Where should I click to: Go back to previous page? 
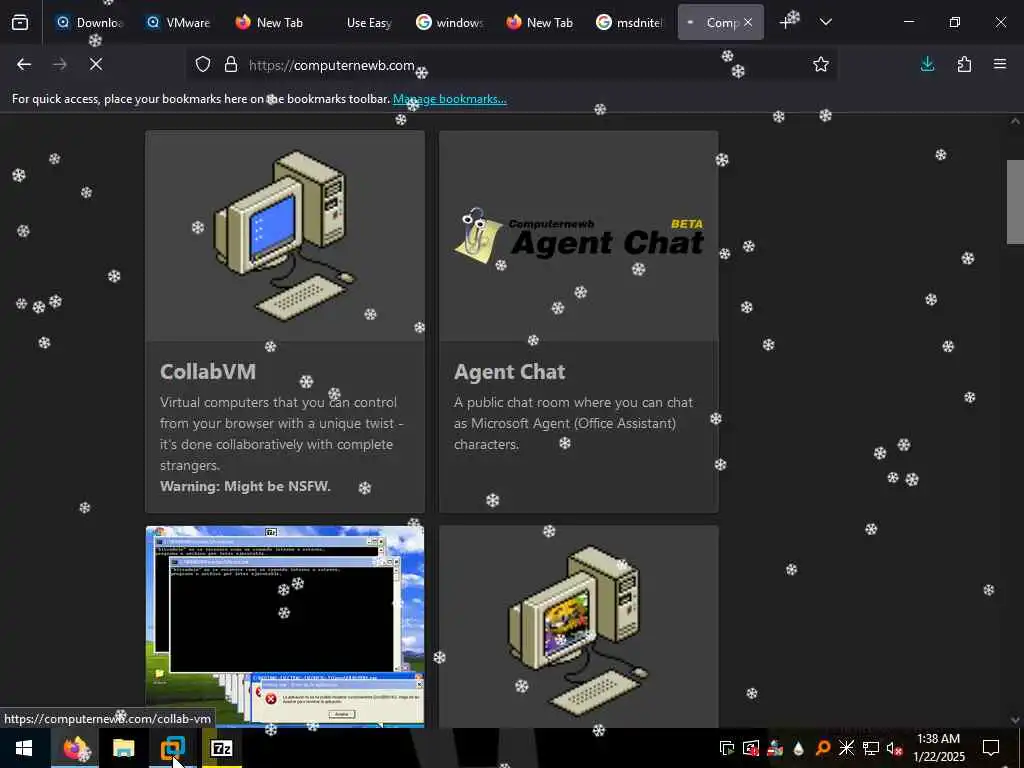tap(24, 64)
